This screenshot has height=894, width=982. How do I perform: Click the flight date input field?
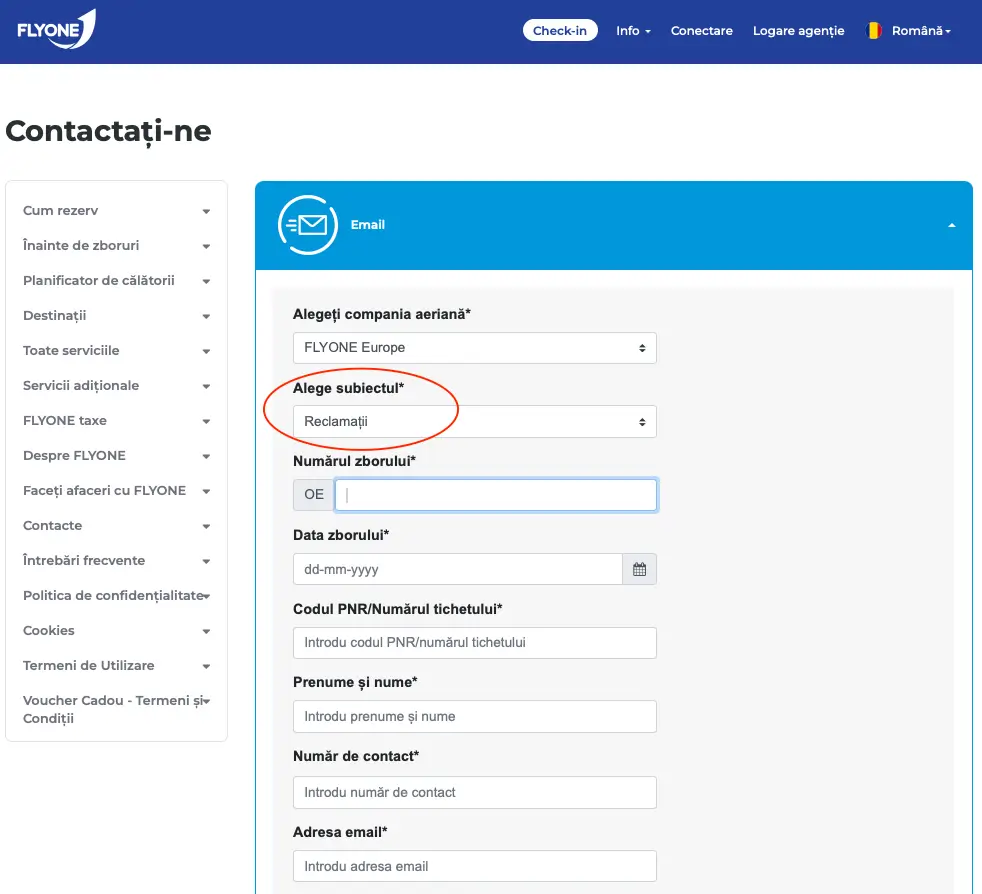458,569
